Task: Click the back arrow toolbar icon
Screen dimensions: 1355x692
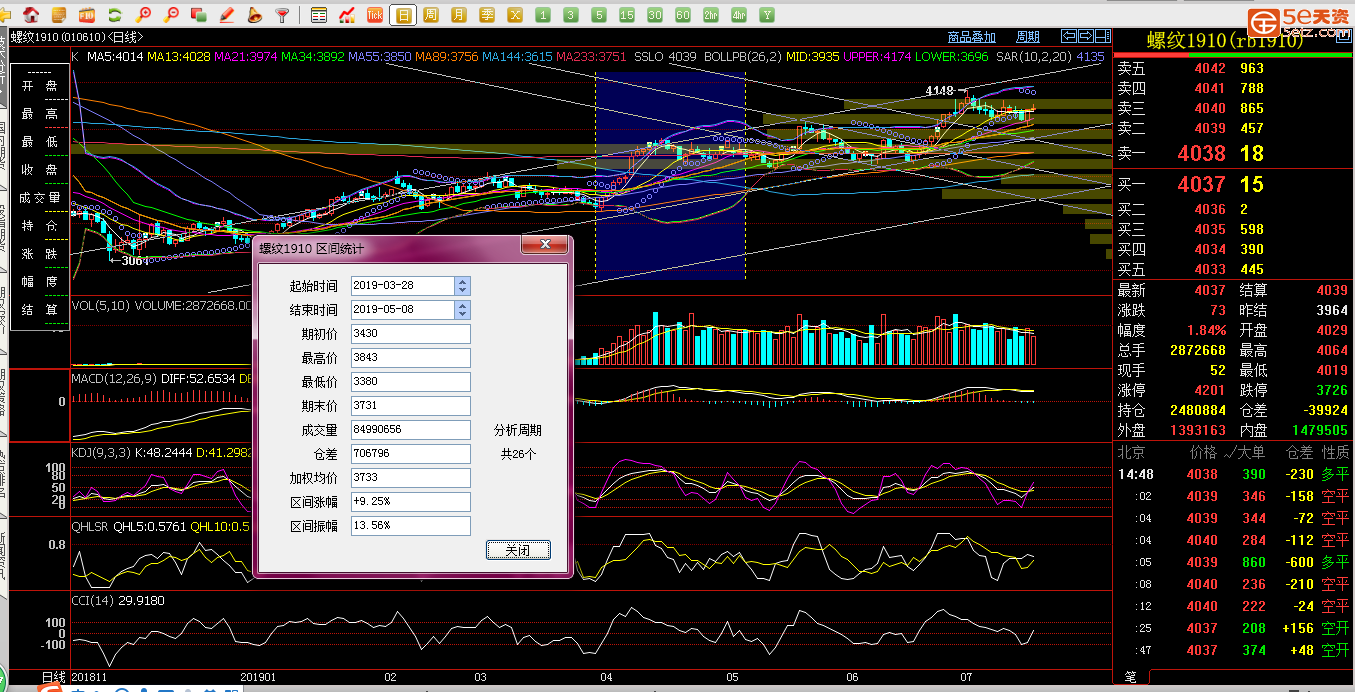Action: tap(6, 15)
